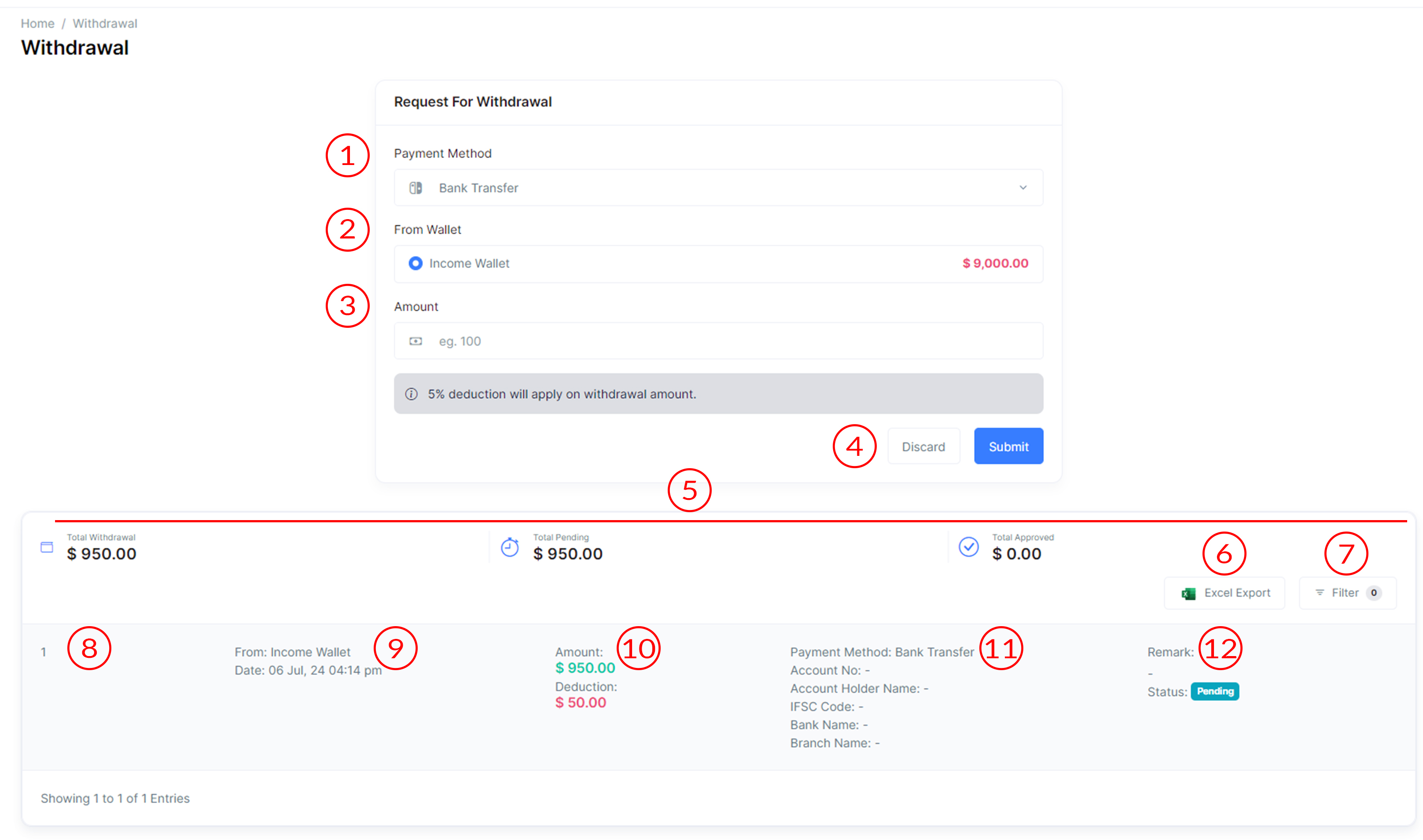Open the Filter button with count badge
Screen dimensions: 1423x840
[1347, 593]
